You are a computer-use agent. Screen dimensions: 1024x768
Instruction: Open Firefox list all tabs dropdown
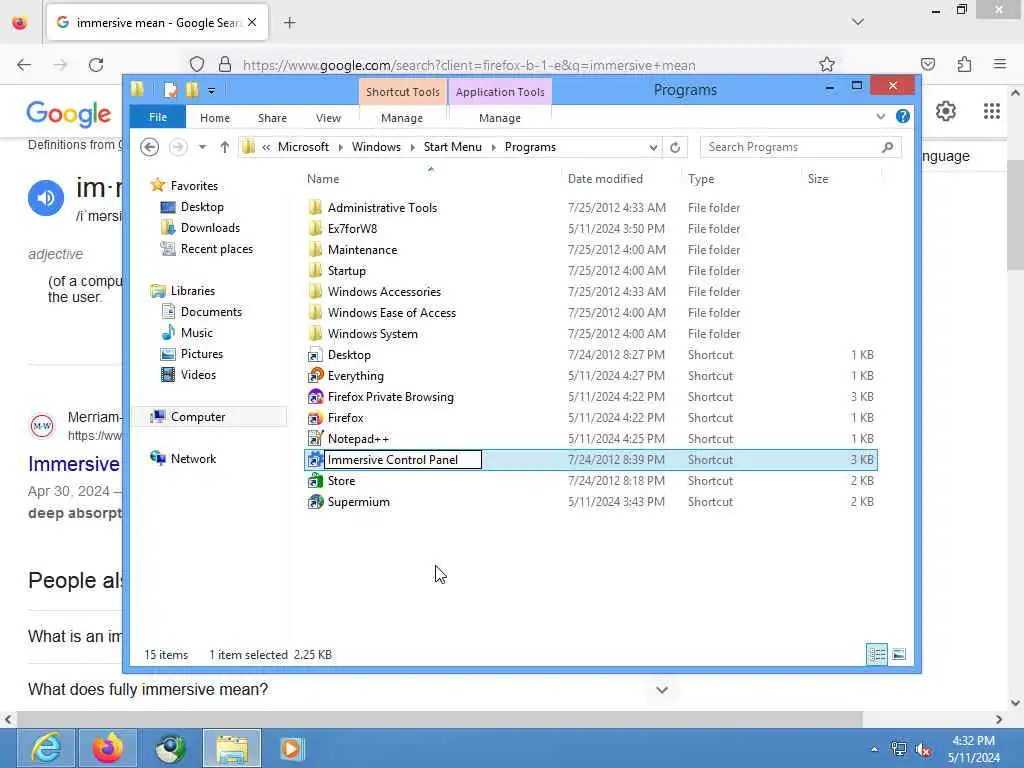(x=857, y=22)
